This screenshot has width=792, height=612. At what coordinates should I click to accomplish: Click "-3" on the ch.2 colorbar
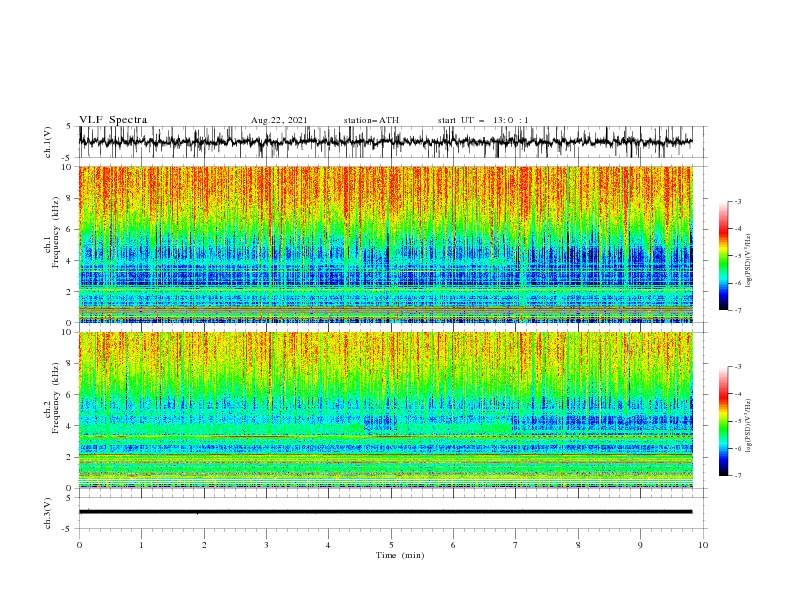738,367
